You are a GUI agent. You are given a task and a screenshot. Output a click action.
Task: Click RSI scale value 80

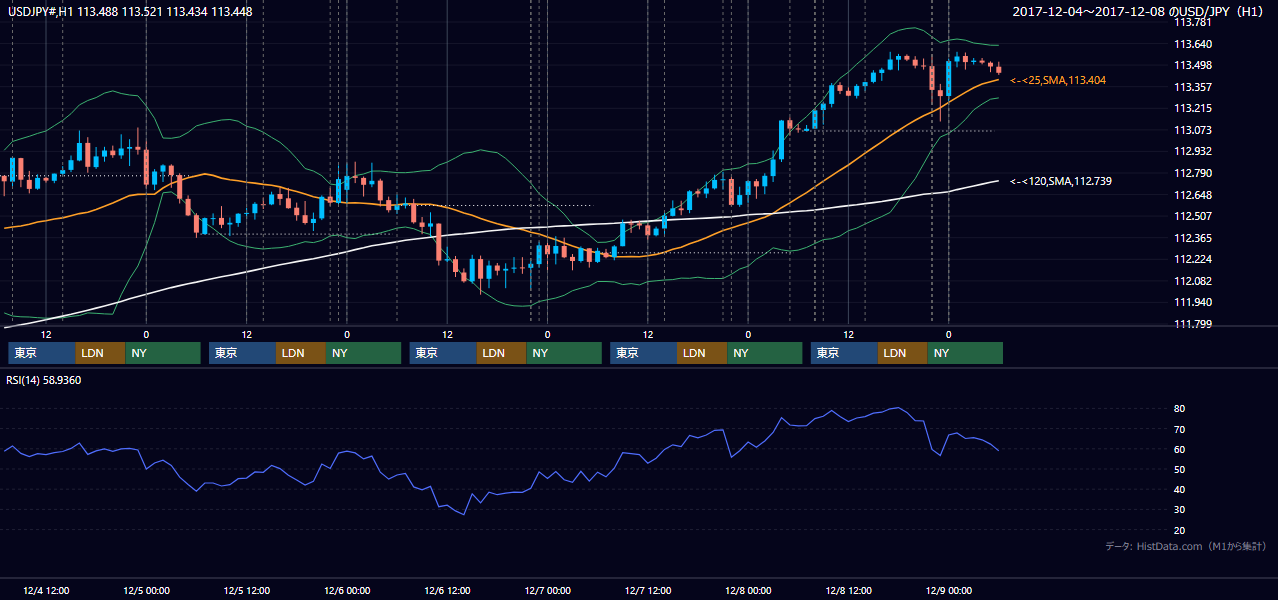coord(1179,409)
